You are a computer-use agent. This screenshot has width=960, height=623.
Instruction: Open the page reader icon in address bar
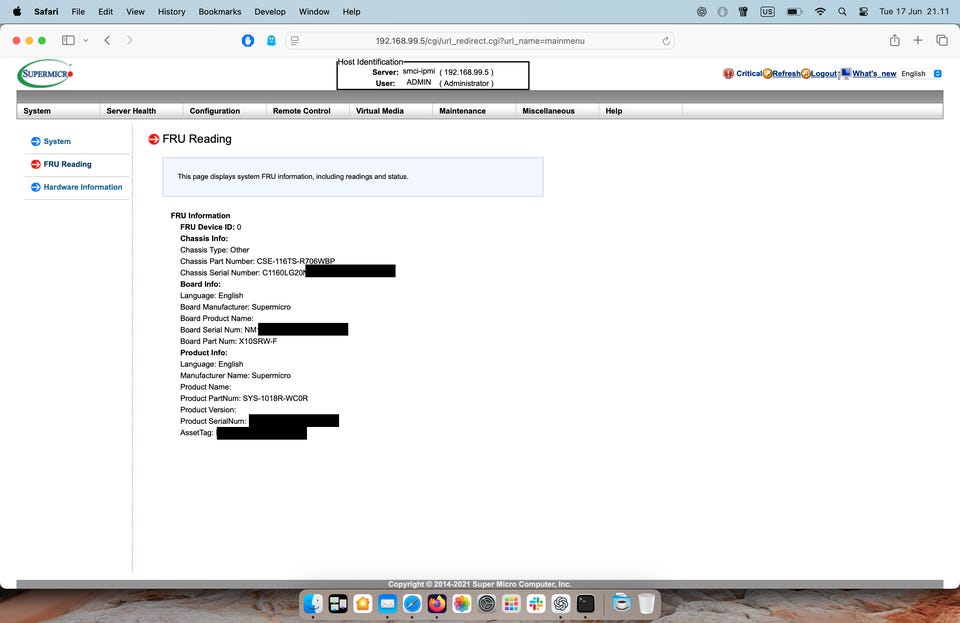click(294, 40)
